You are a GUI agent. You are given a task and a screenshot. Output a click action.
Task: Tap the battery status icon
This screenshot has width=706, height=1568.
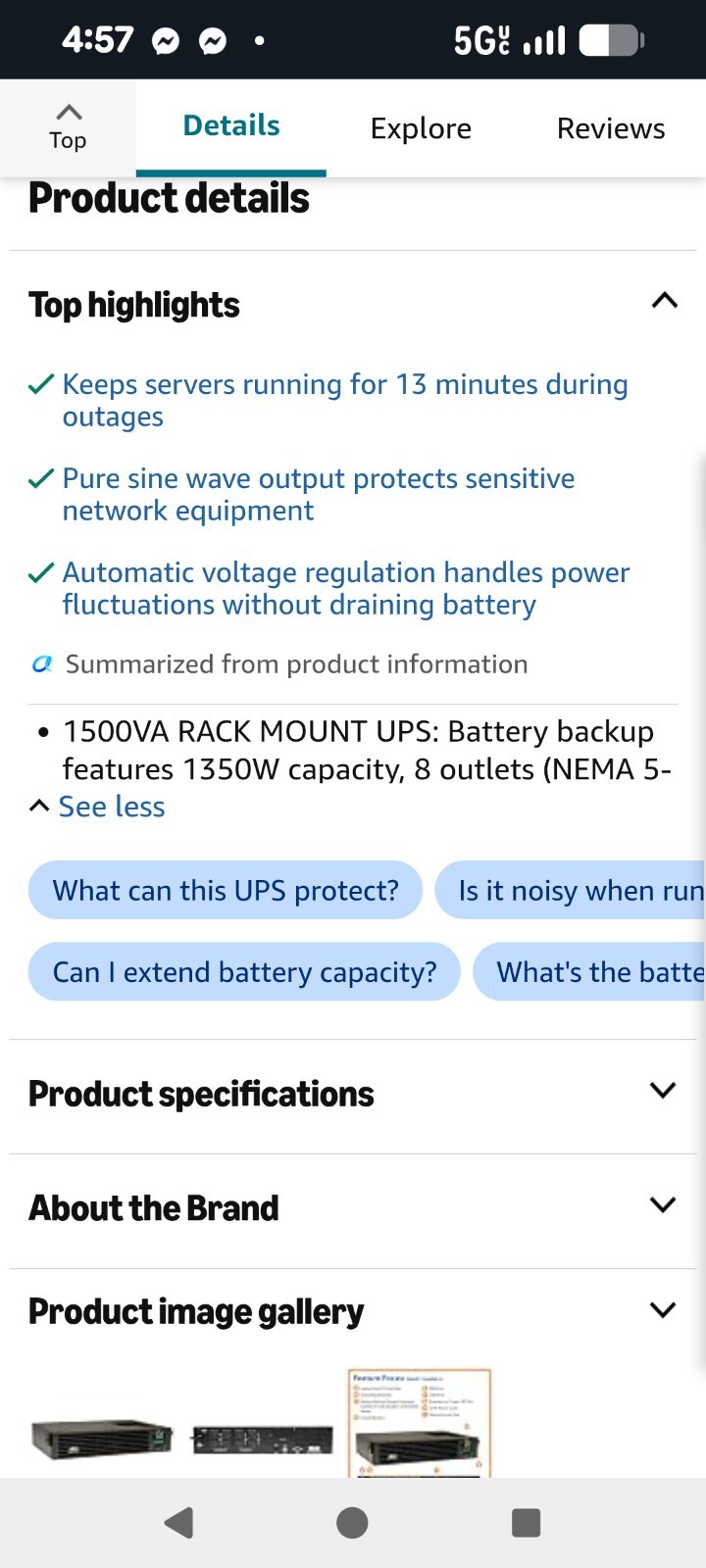(611, 40)
